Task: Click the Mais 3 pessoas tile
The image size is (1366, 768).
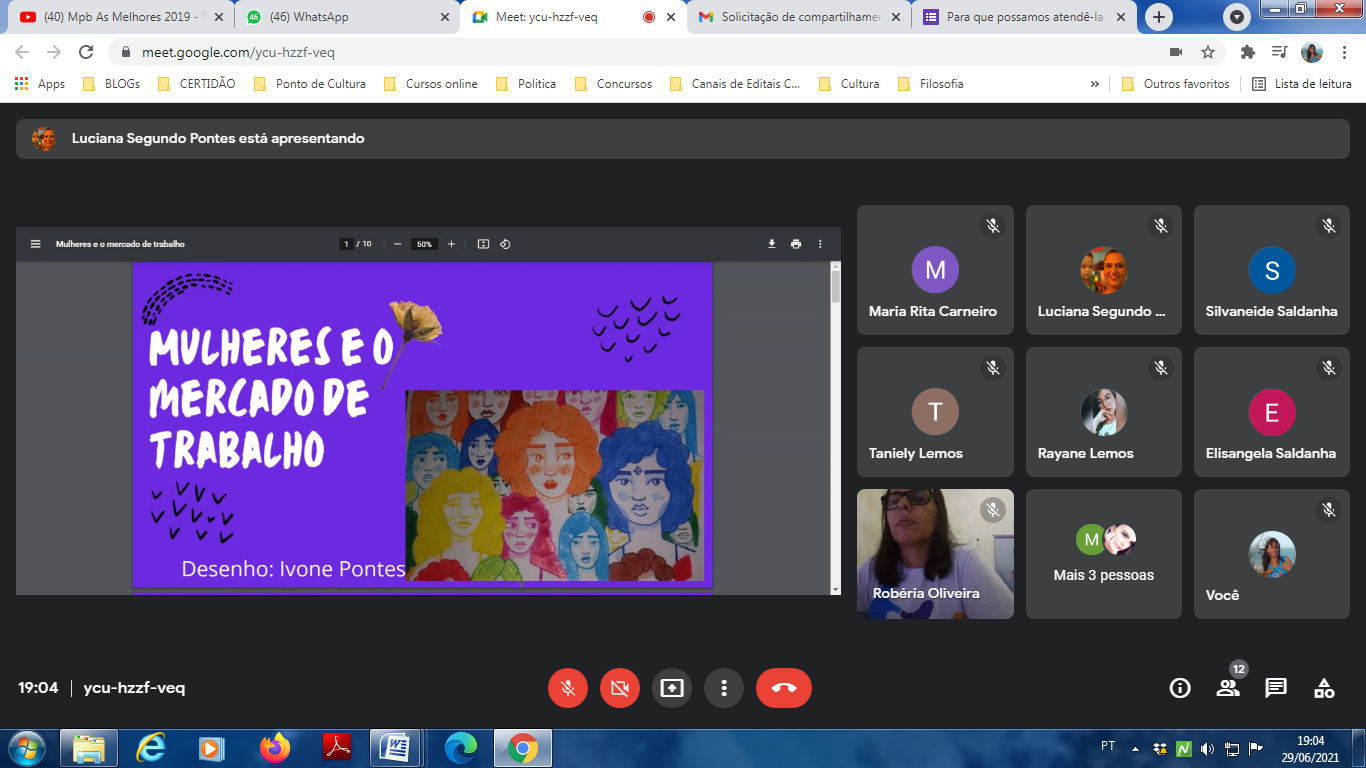Action: [x=1103, y=553]
